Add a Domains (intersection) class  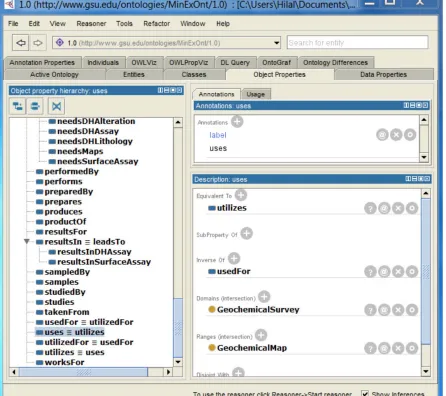coord(264,297)
